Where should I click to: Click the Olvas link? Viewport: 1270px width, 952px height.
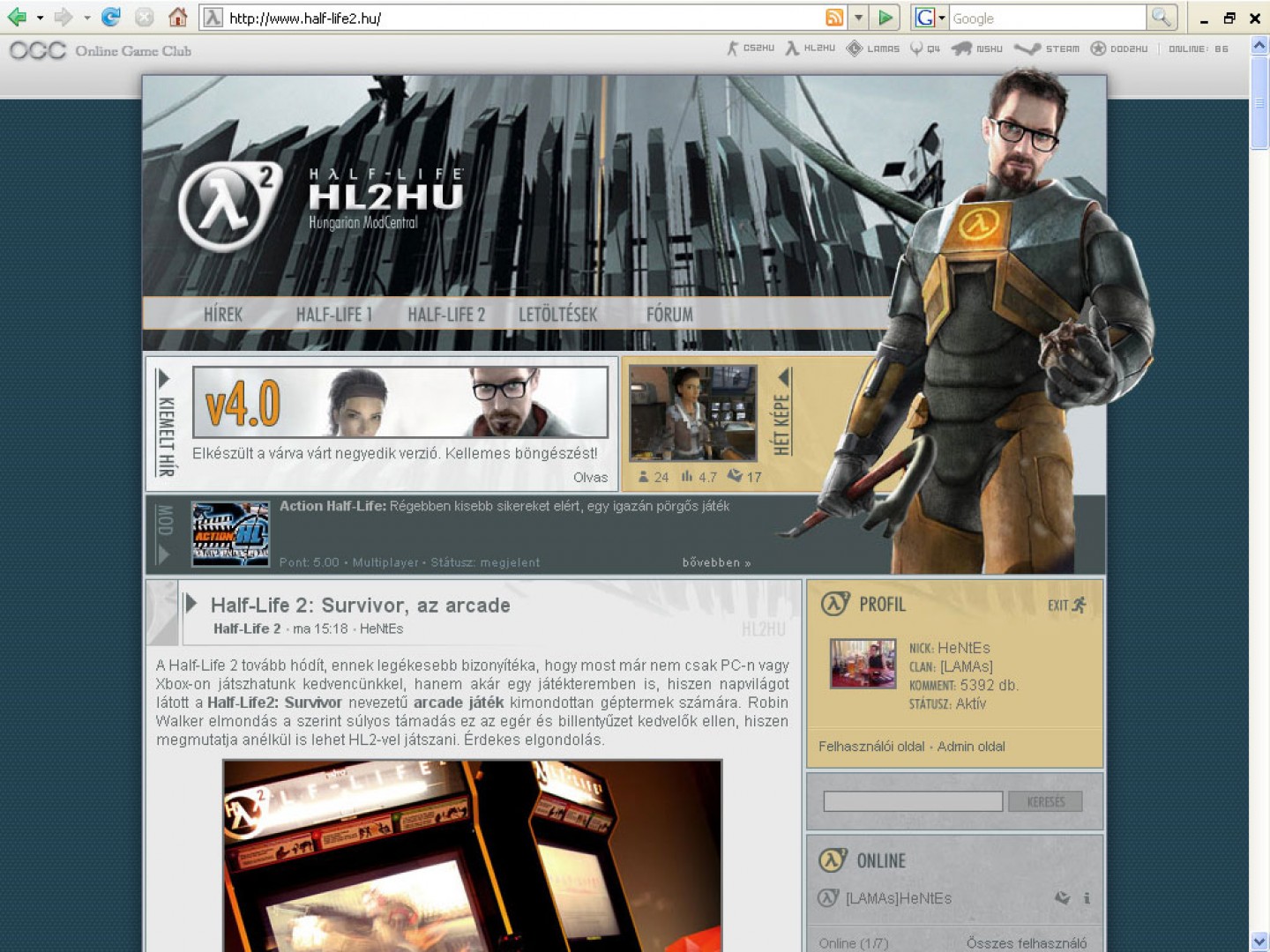[x=590, y=478]
